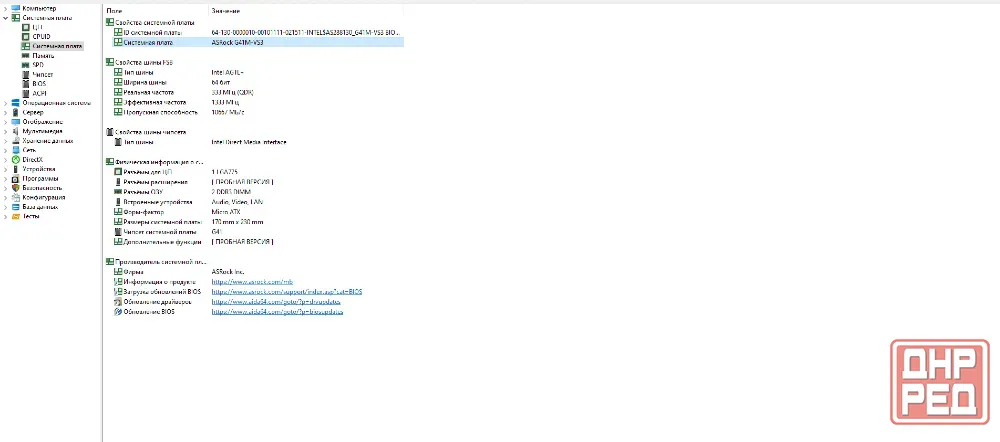1000x442 pixels.
Task: Open the aida64 biosupdates link
Action: point(277,312)
